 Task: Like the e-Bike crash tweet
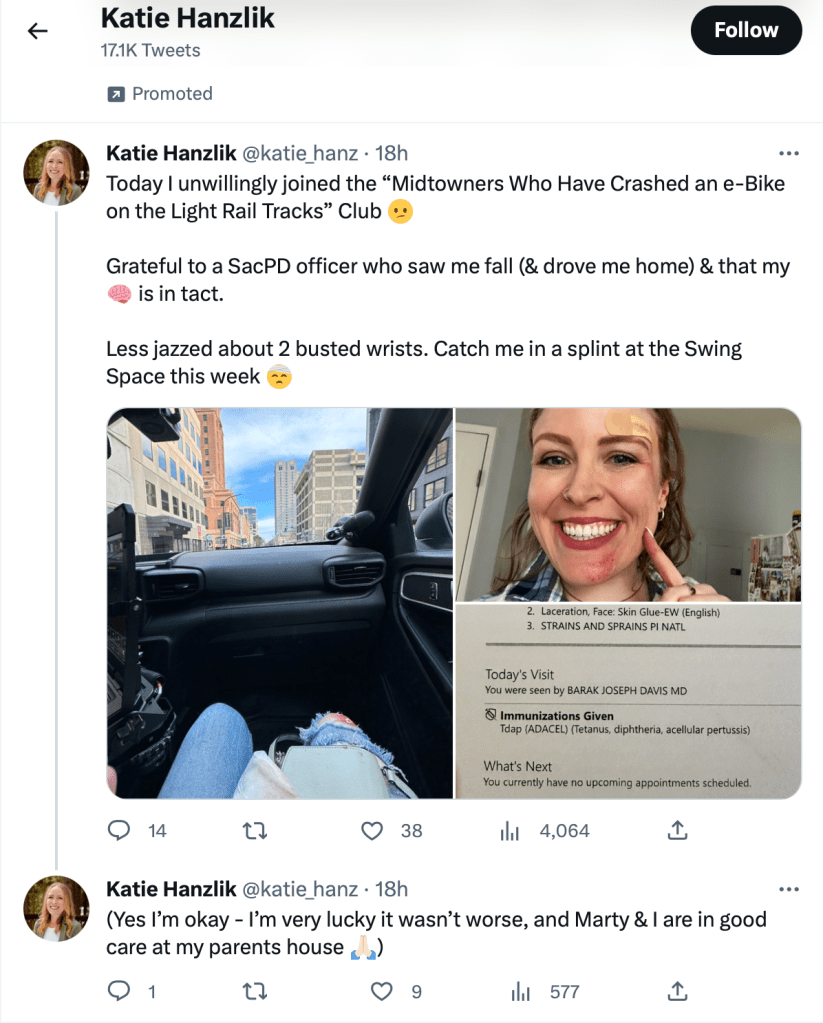[x=371, y=830]
